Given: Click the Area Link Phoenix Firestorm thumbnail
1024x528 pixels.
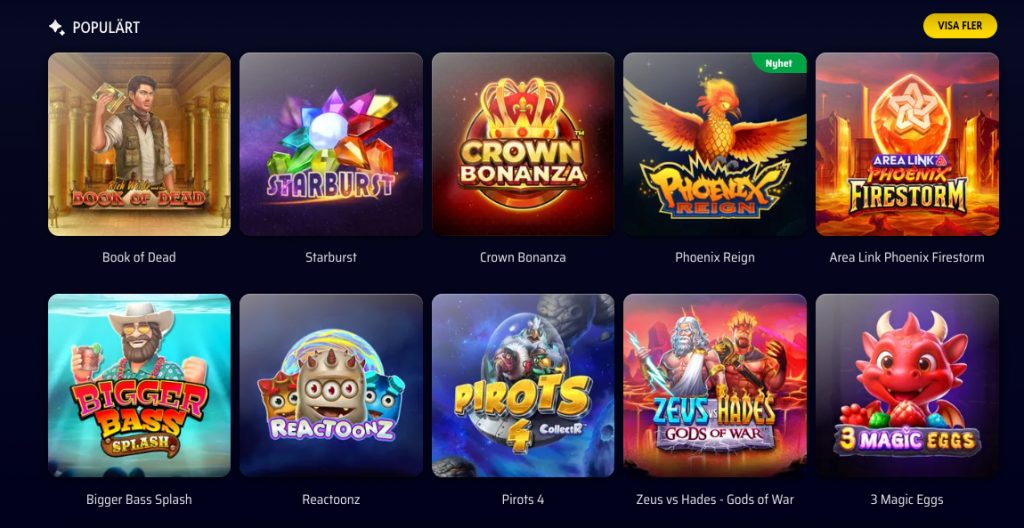Looking at the screenshot, I should (x=907, y=144).
